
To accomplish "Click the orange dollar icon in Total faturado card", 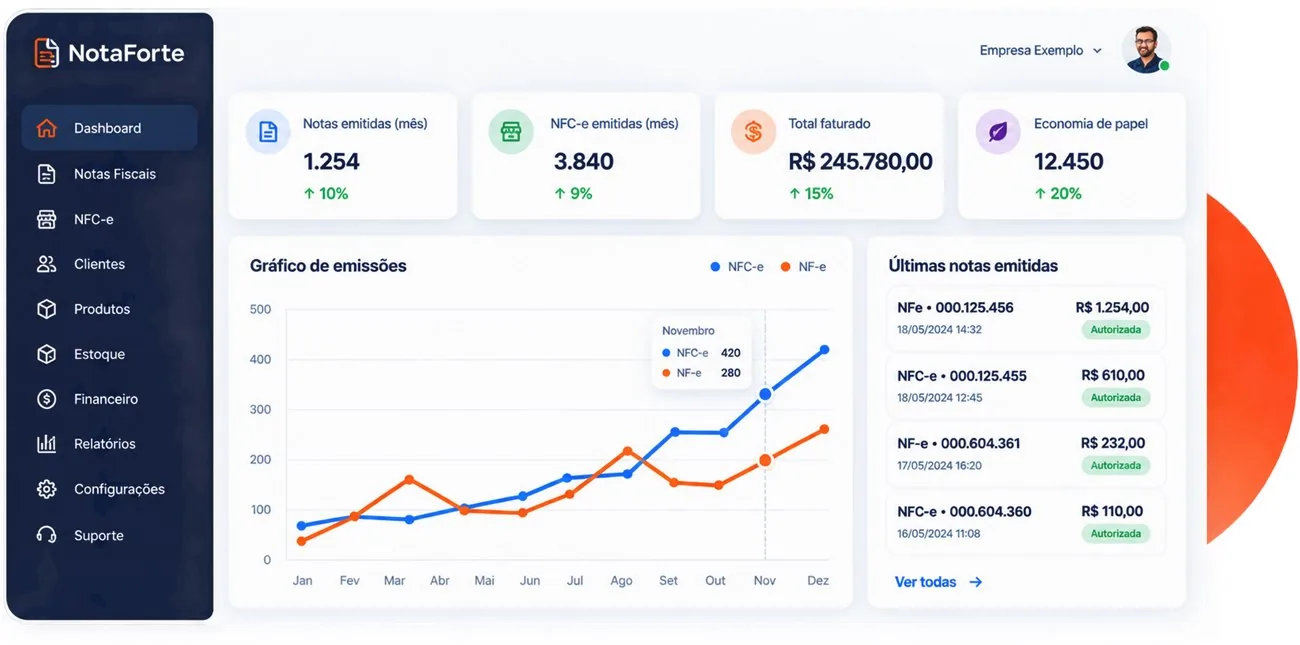I will (754, 132).
